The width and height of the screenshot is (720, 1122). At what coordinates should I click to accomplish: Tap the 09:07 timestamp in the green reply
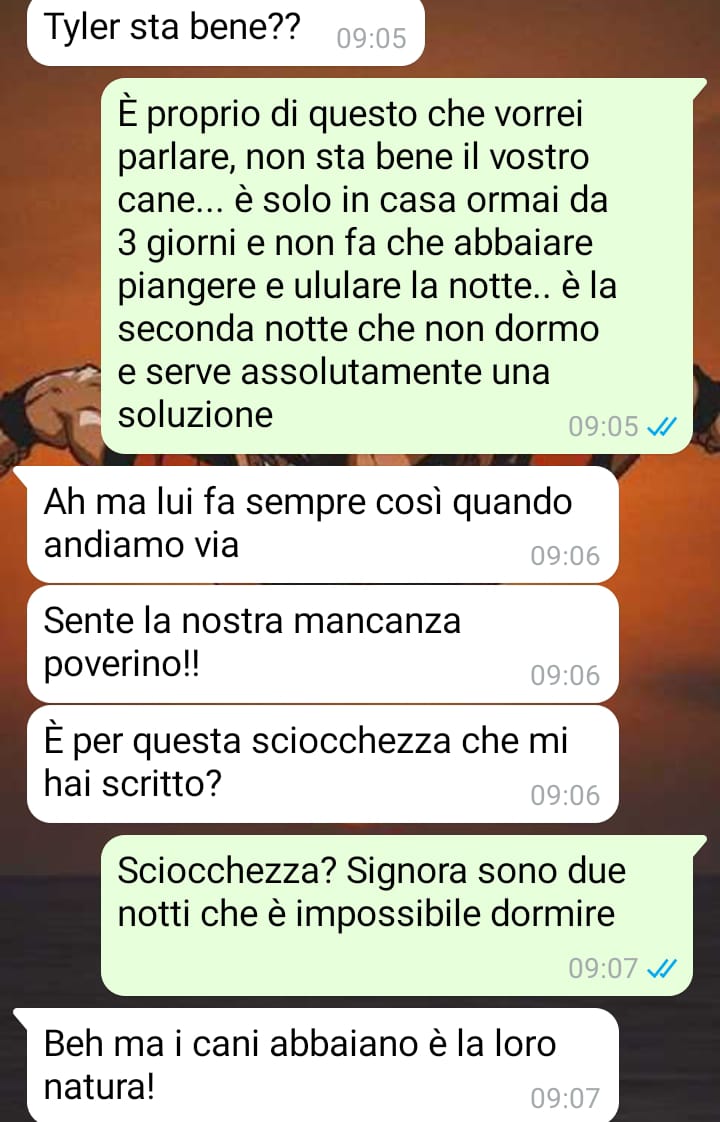(x=603, y=969)
